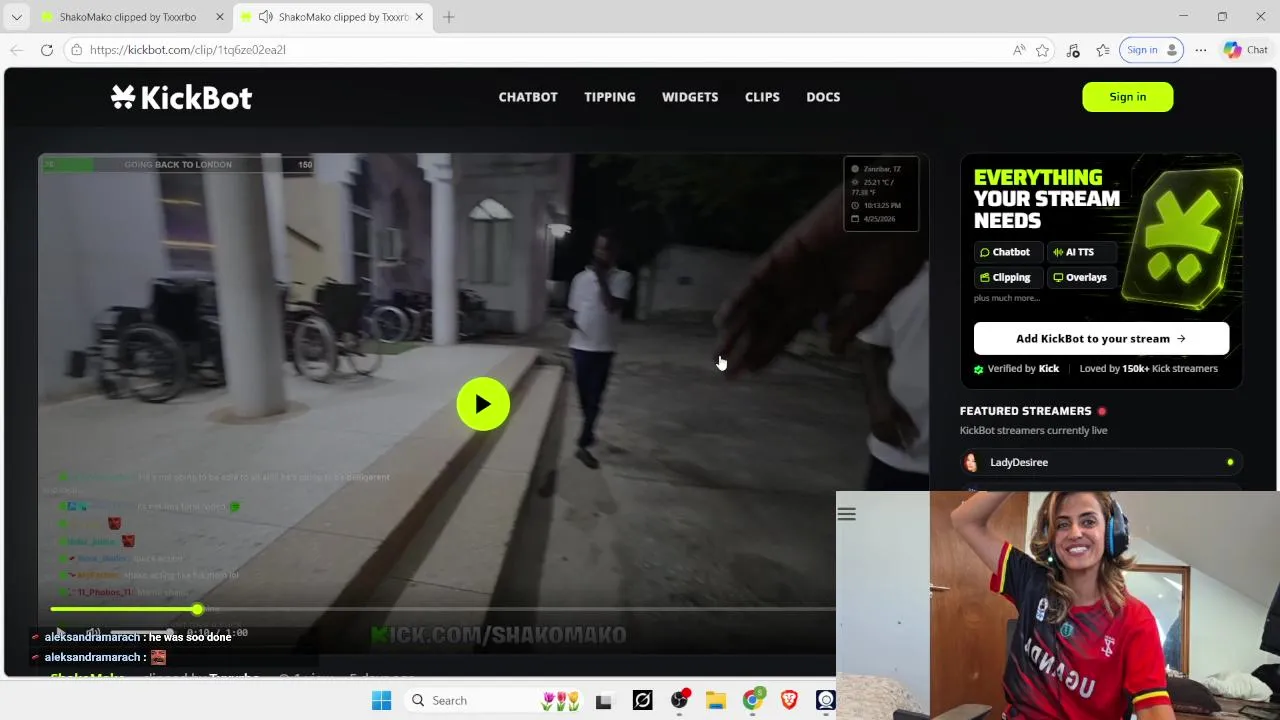
Task: Select the Overlays feature chip
Action: click(x=1080, y=277)
